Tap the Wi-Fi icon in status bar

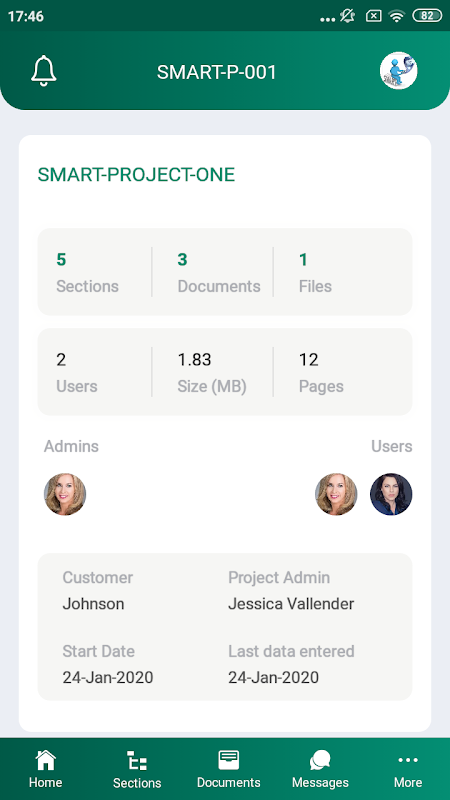(x=396, y=16)
